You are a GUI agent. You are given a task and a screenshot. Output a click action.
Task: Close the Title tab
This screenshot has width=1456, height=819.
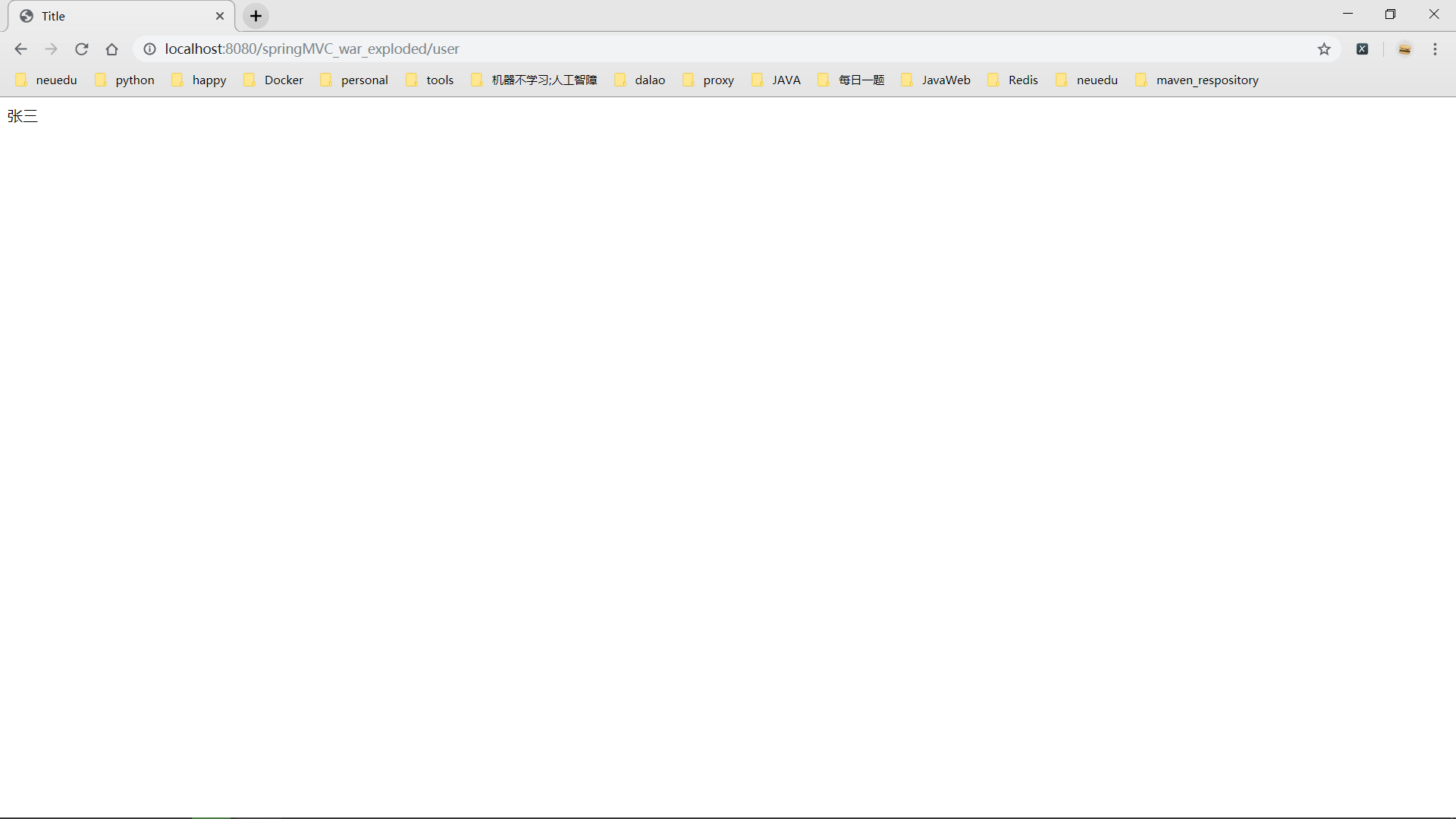point(220,16)
